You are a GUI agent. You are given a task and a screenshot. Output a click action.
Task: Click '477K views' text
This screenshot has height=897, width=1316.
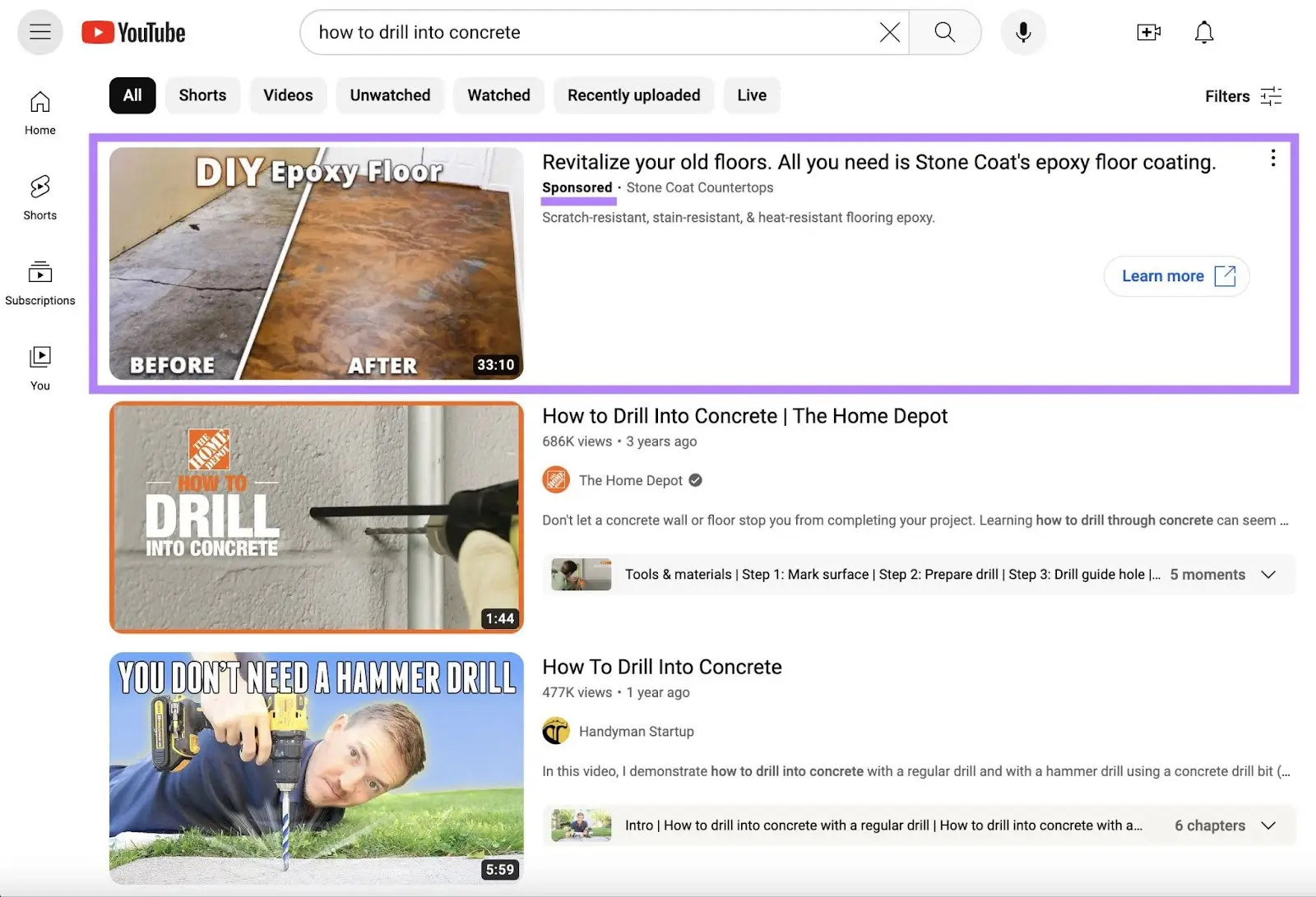click(577, 692)
